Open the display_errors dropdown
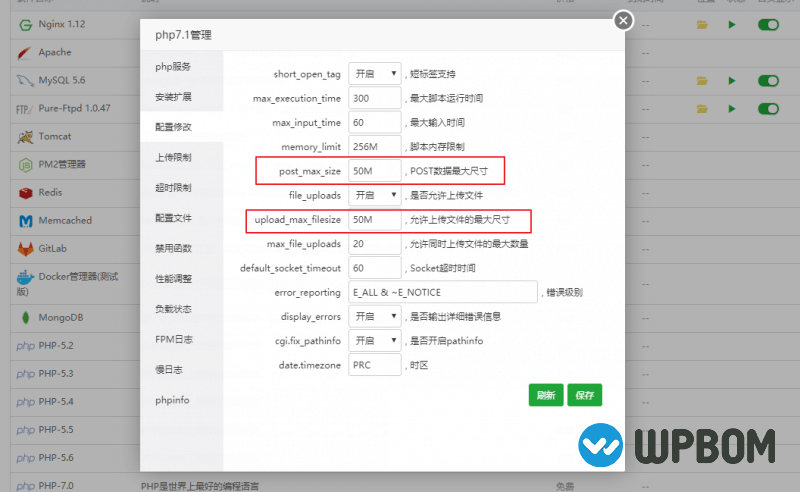 pyautogui.click(x=375, y=316)
